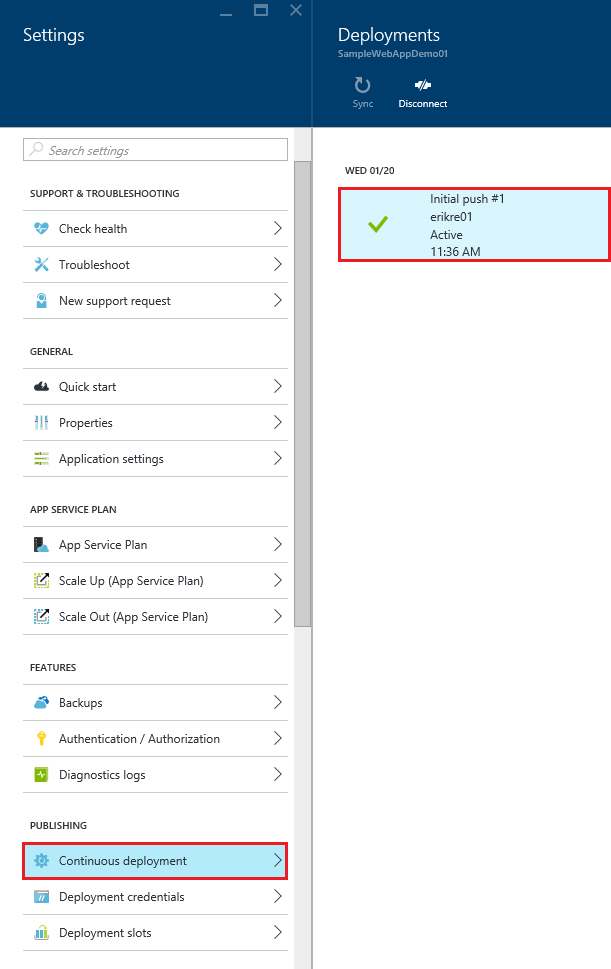
Task: Select Scale Out (App Service Plan)
Action: click(155, 617)
